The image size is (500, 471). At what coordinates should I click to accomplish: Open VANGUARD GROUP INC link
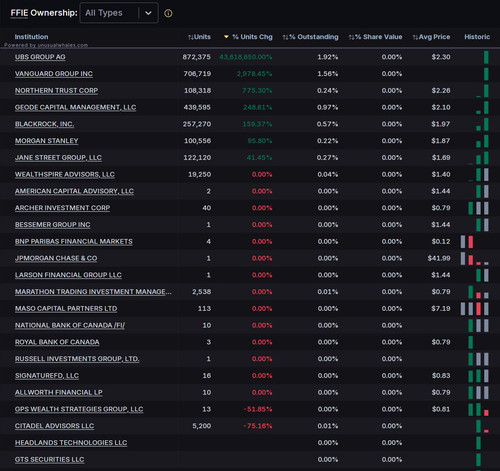tap(54, 74)
